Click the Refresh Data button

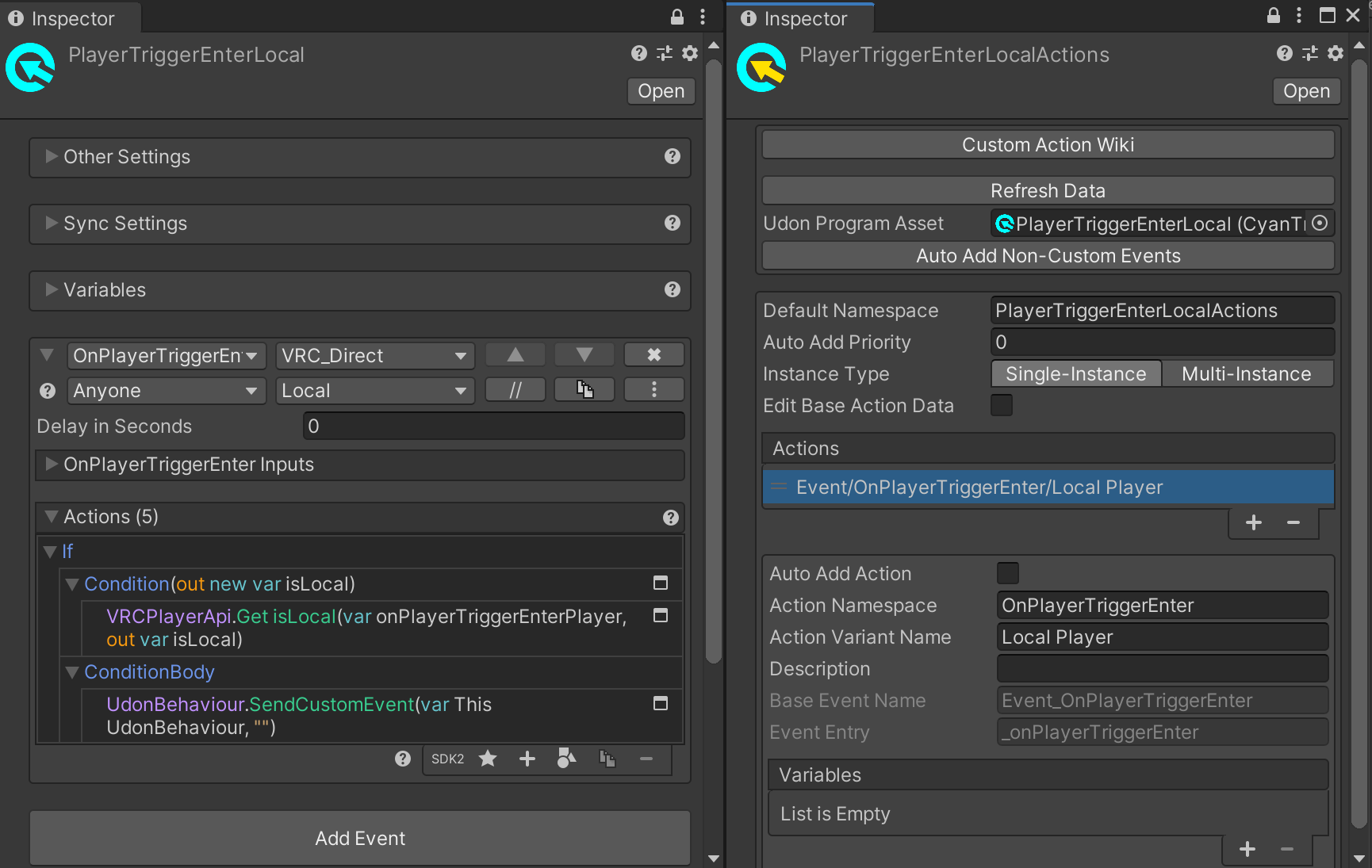click(1048, 191)
